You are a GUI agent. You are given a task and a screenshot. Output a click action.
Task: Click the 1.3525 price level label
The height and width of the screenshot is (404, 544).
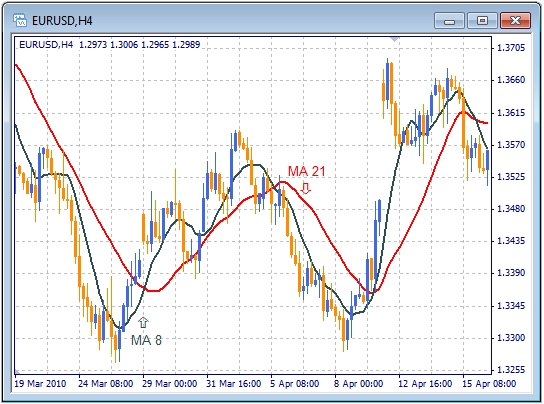click(x=511, y=177)
